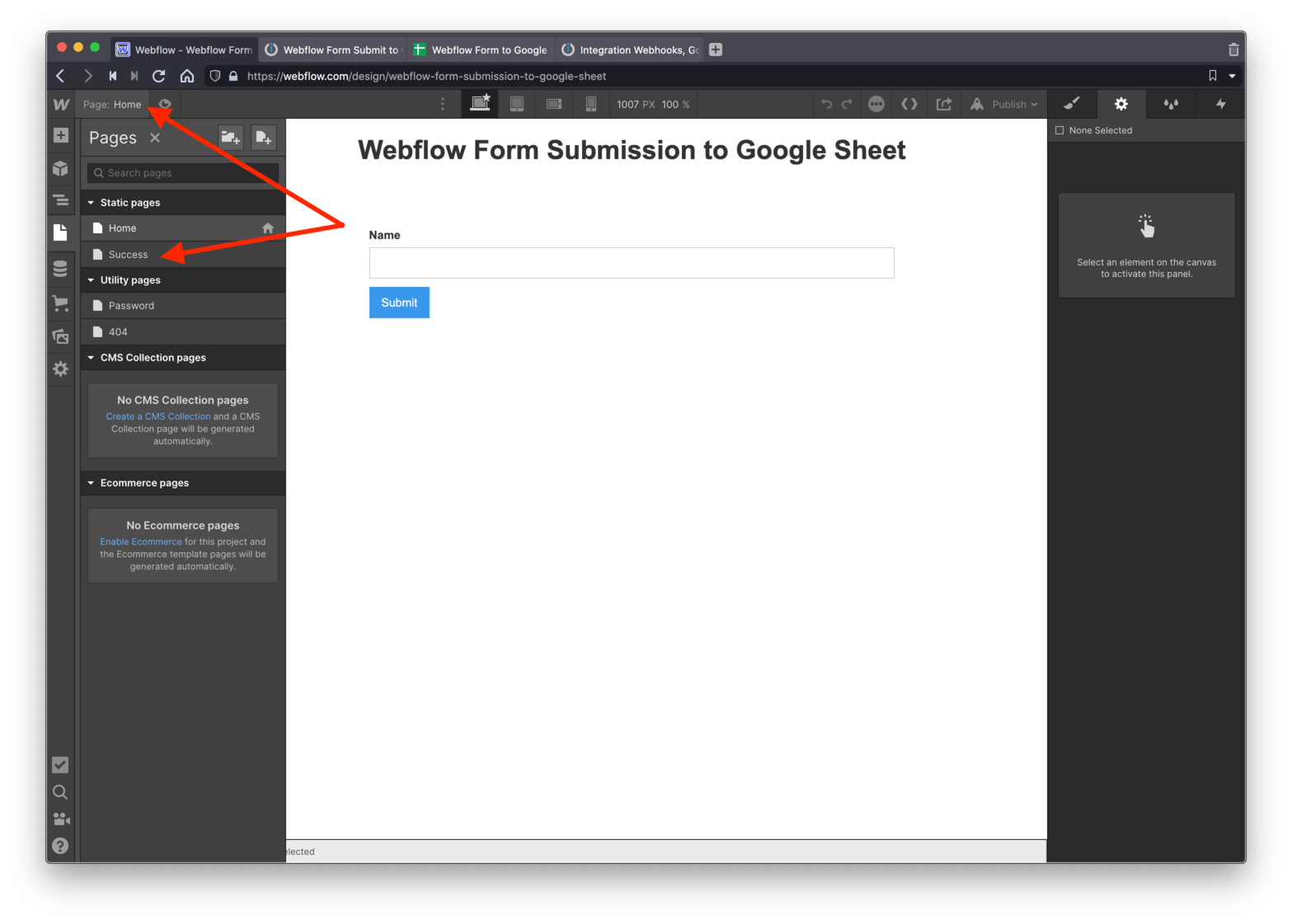Redo the last change
Viewport: 1292px width, 924px height.
click(x=847, y=104)
